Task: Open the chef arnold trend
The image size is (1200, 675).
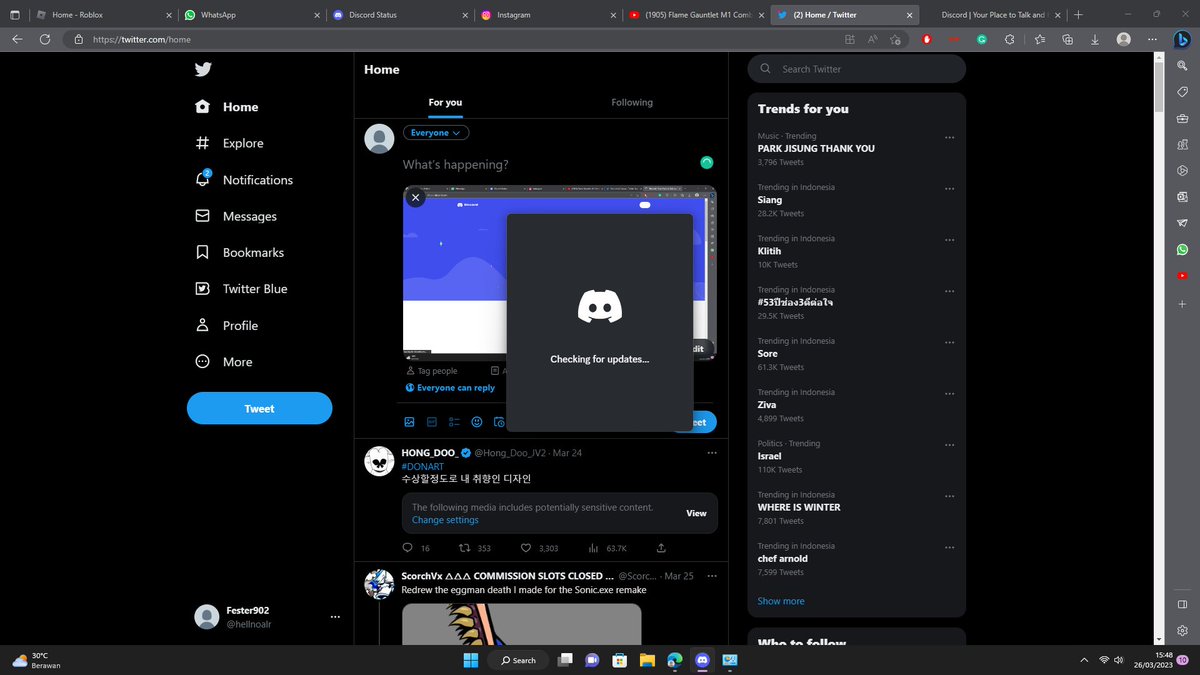Action: click(783, 559)
